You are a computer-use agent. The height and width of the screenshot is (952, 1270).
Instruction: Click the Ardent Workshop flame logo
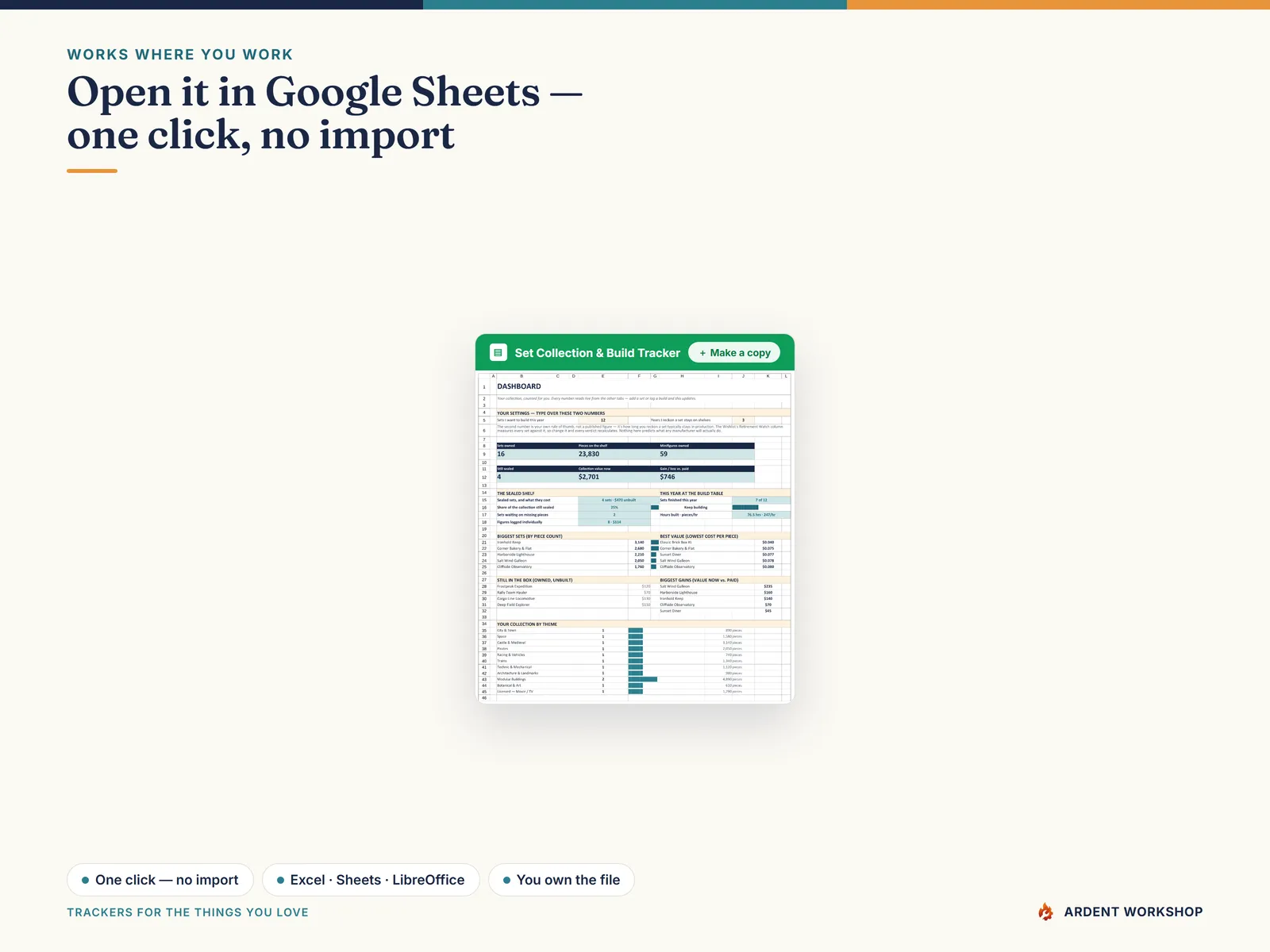click(x=1045, y=912)
